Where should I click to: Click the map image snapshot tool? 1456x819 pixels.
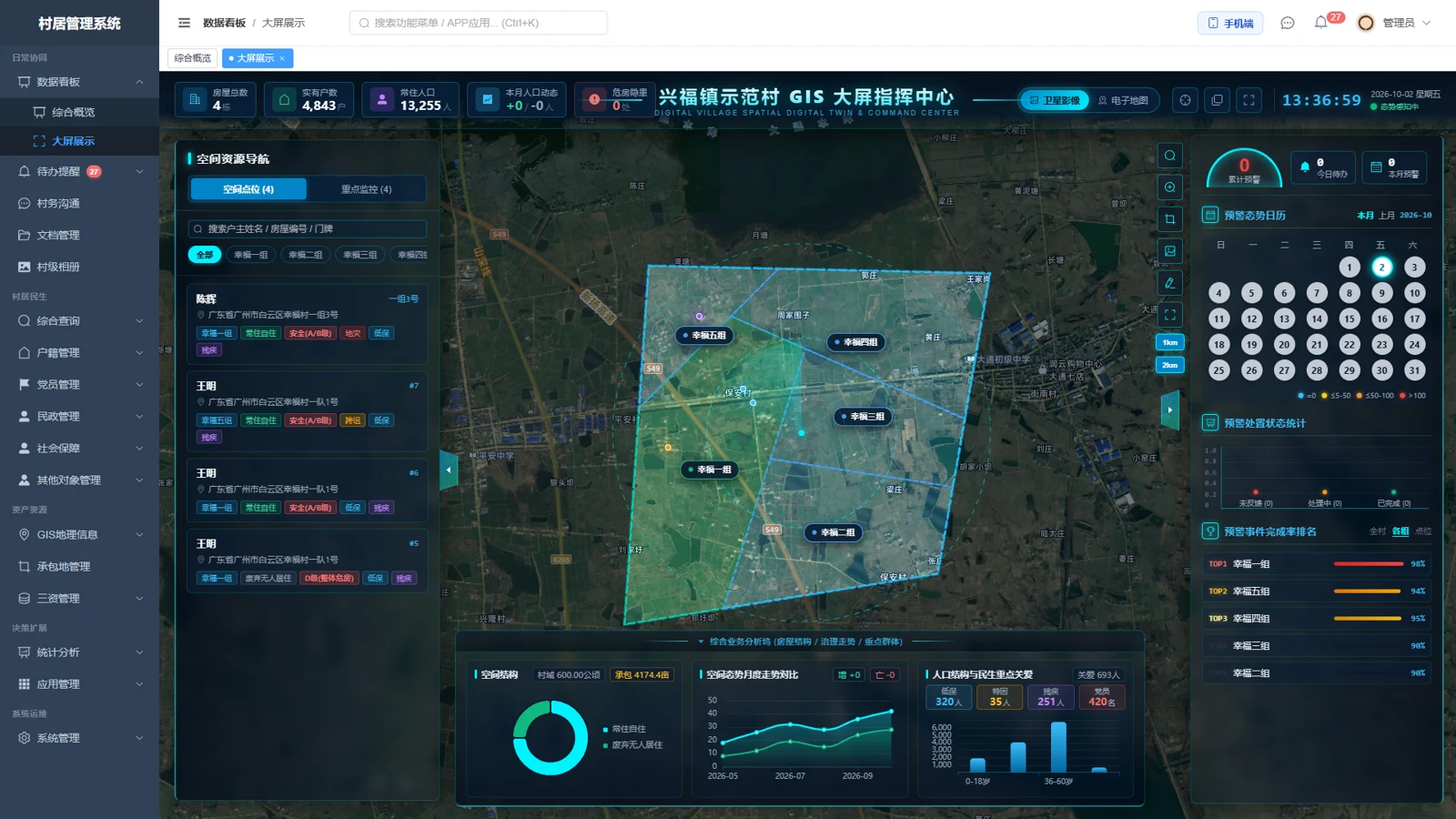1170,251
